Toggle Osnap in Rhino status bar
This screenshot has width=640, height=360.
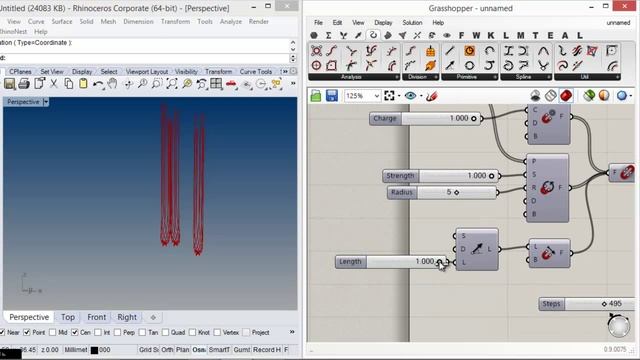tap(199, 350)
